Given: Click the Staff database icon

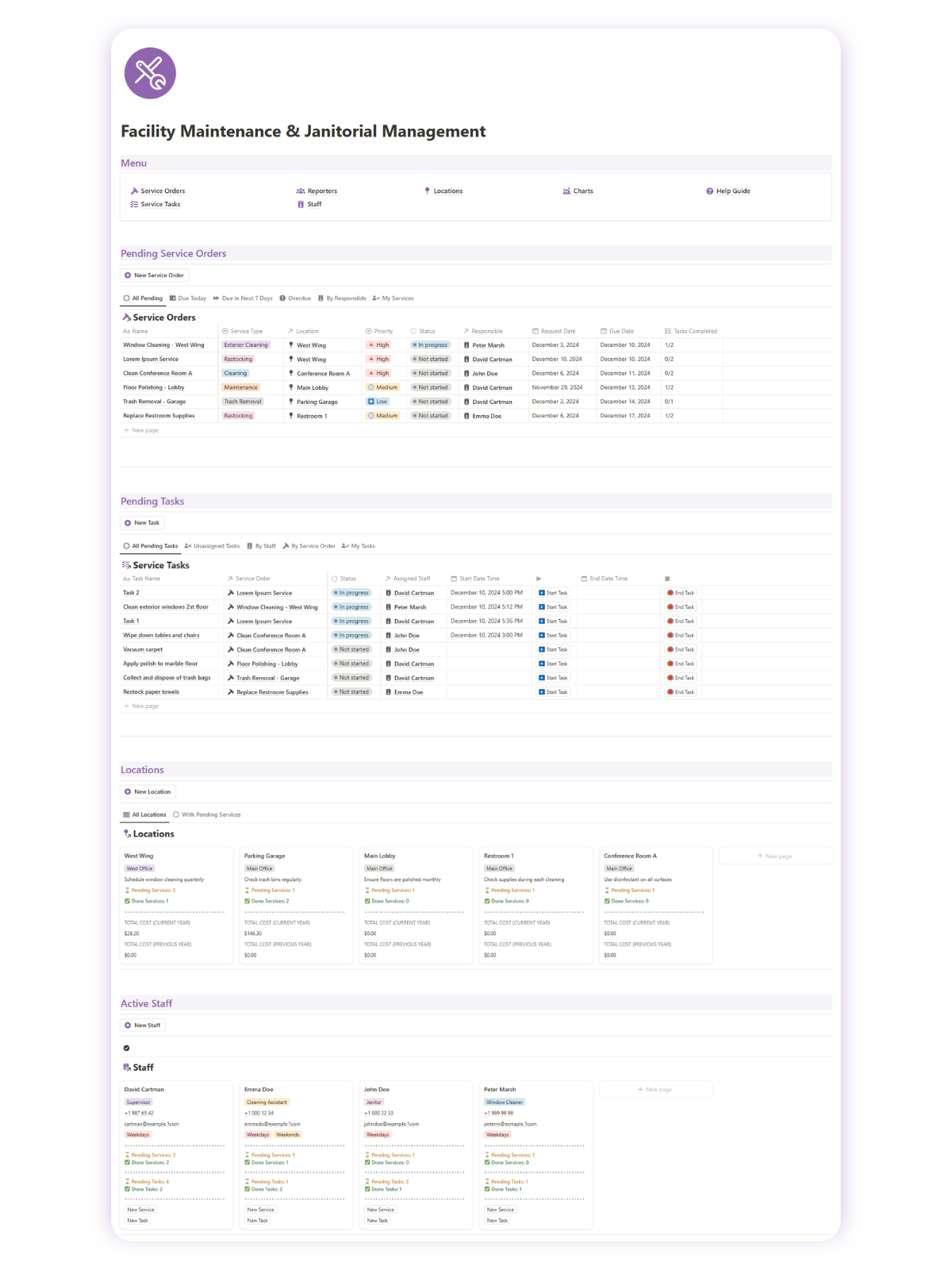Looking at the screenshot, I should (127, 1068).
